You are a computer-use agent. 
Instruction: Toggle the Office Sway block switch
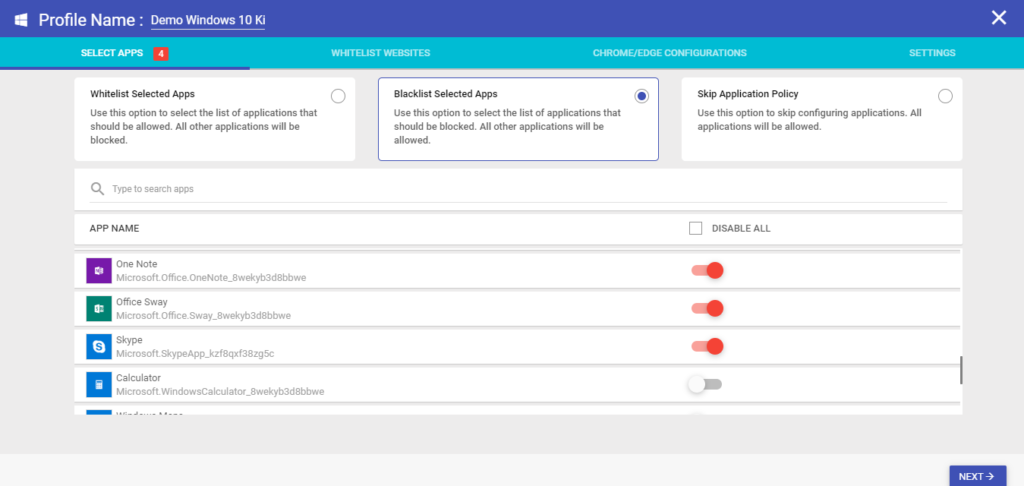pyautogui.click(x=707, y=308)
